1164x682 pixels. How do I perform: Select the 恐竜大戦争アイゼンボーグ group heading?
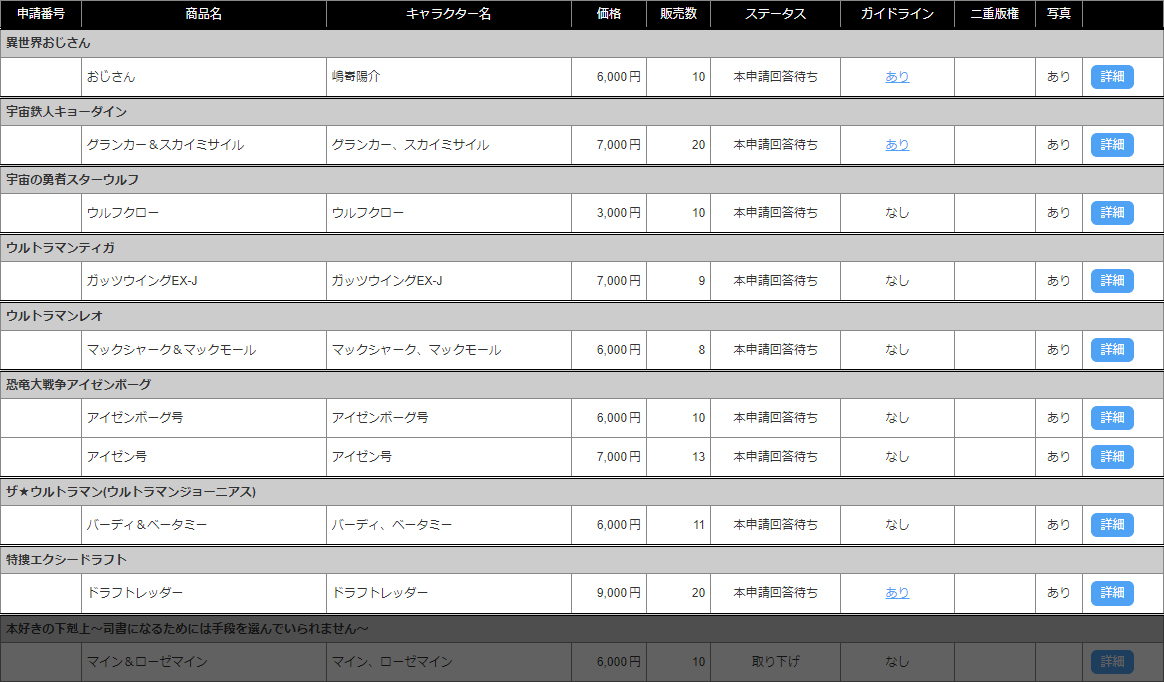click(582, 384)
